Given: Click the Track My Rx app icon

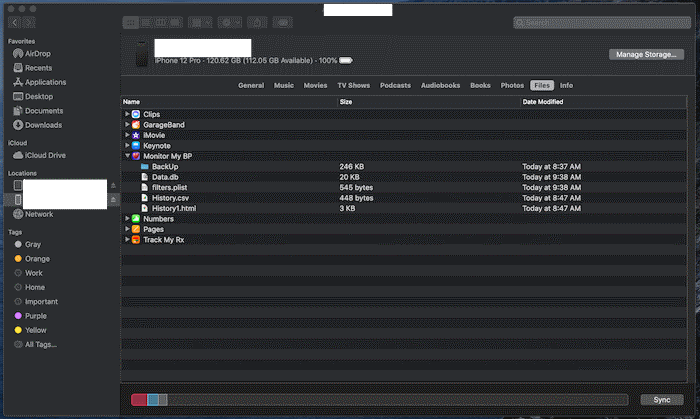Looking at the screenshot, I should pos(136,240).
